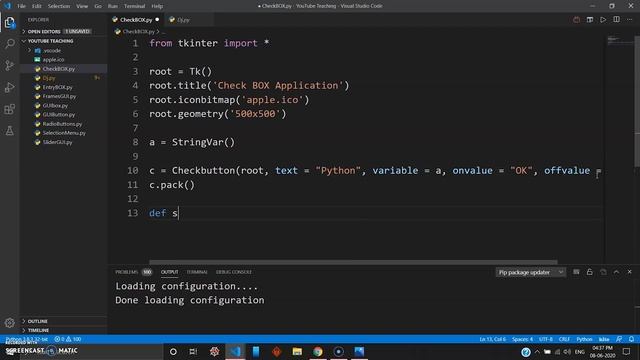Clear the output panel
This screenshot has height=360, width=640.
[576, 272]
